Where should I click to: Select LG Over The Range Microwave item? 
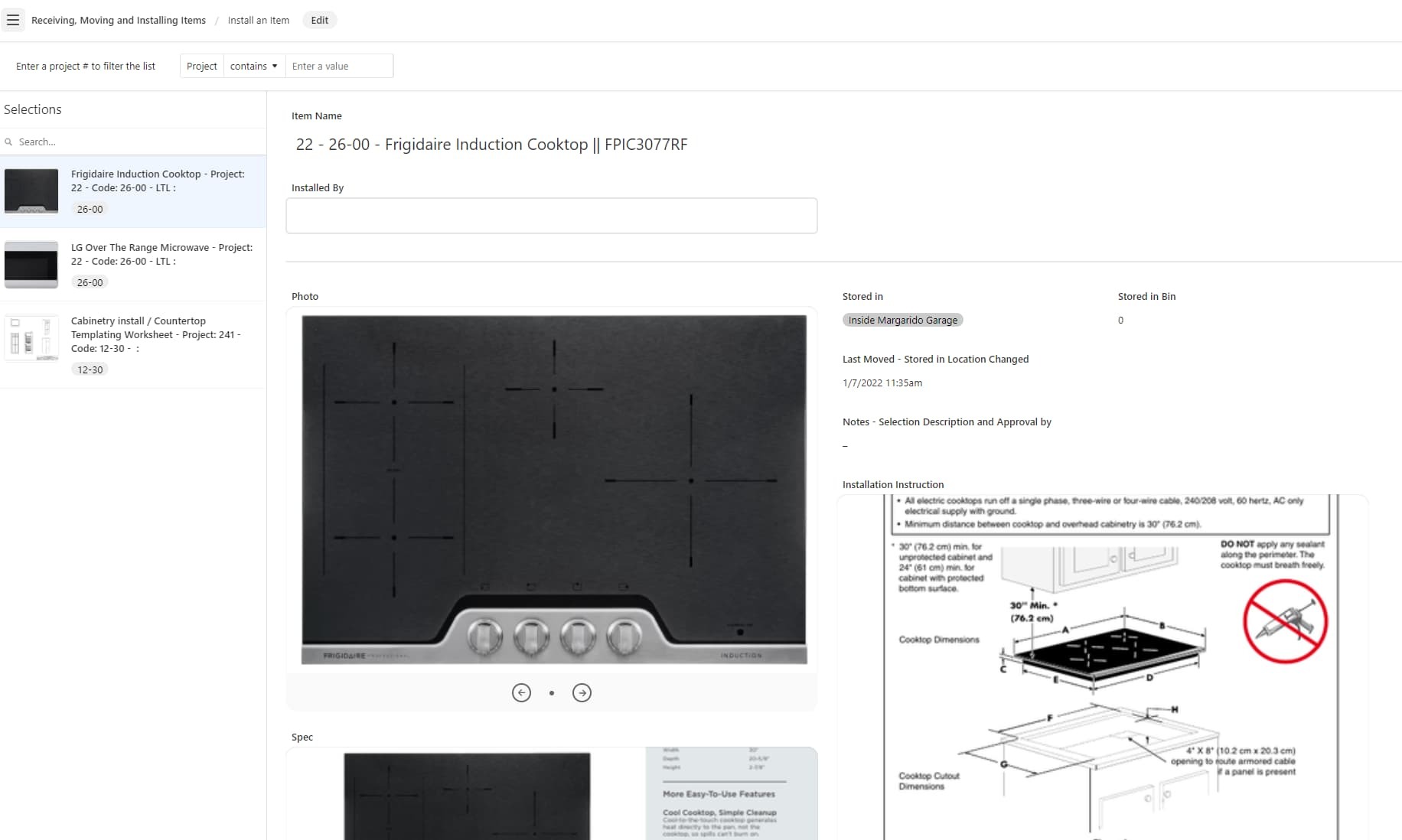pyautogui.click(x=133, y=265)
